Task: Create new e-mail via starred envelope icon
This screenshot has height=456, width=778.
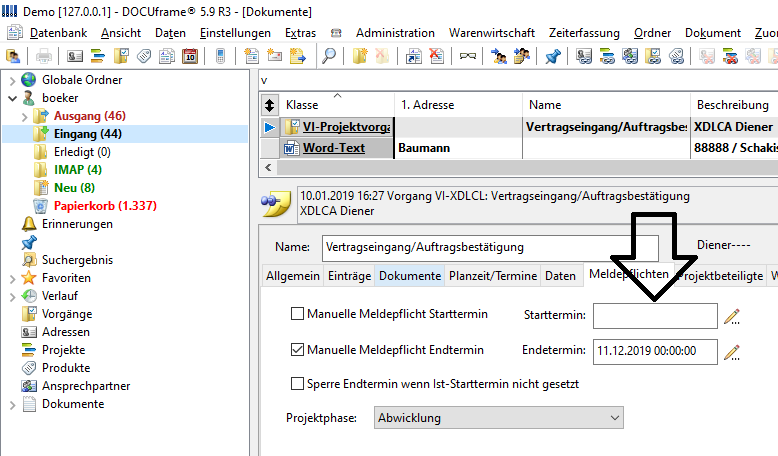Action: [274, 56]
